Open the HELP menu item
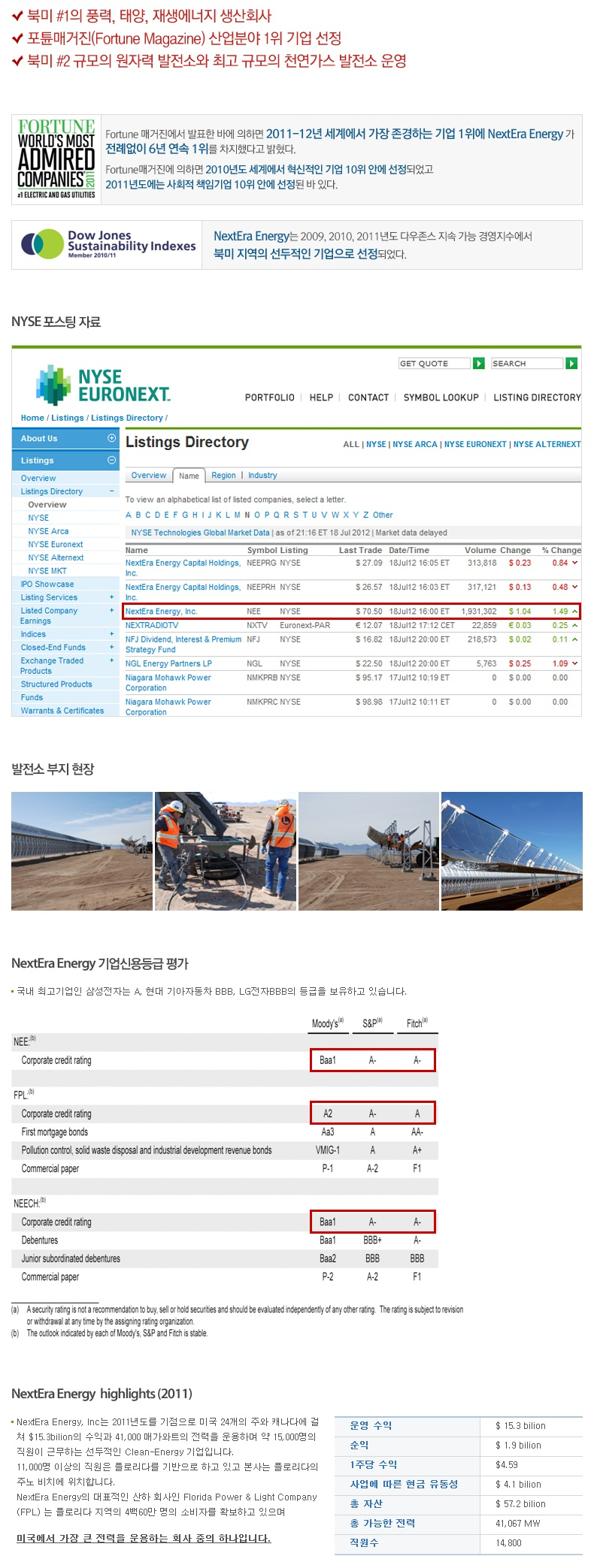 pos(321,397)
